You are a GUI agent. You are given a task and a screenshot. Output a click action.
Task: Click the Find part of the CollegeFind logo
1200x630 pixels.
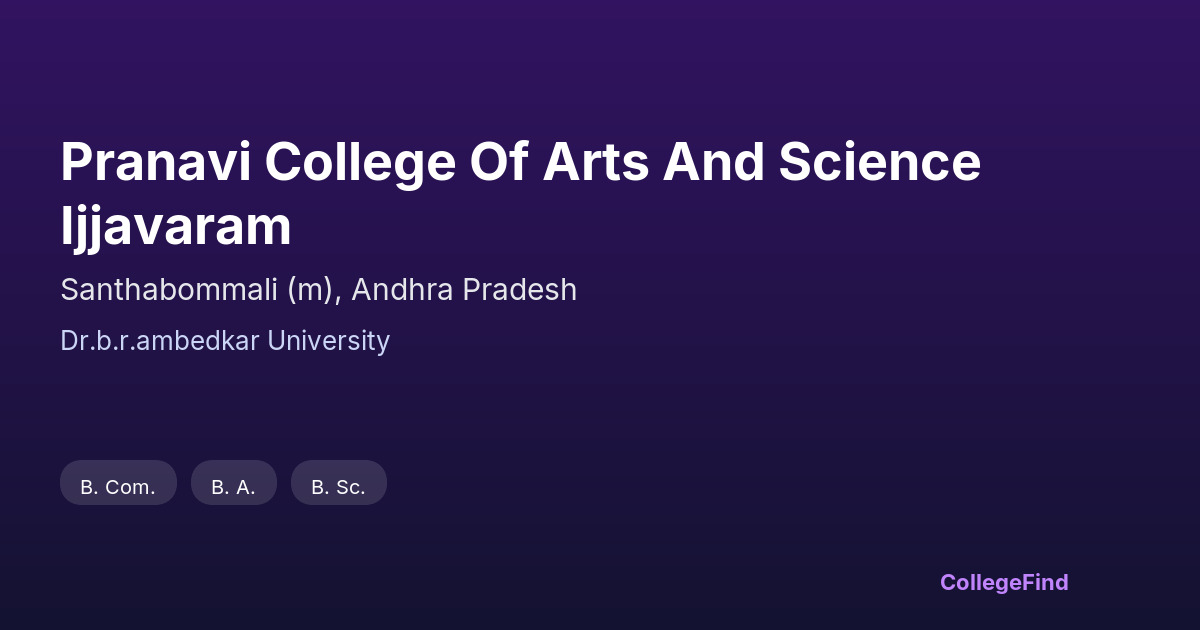click(x=1044, y=582)
